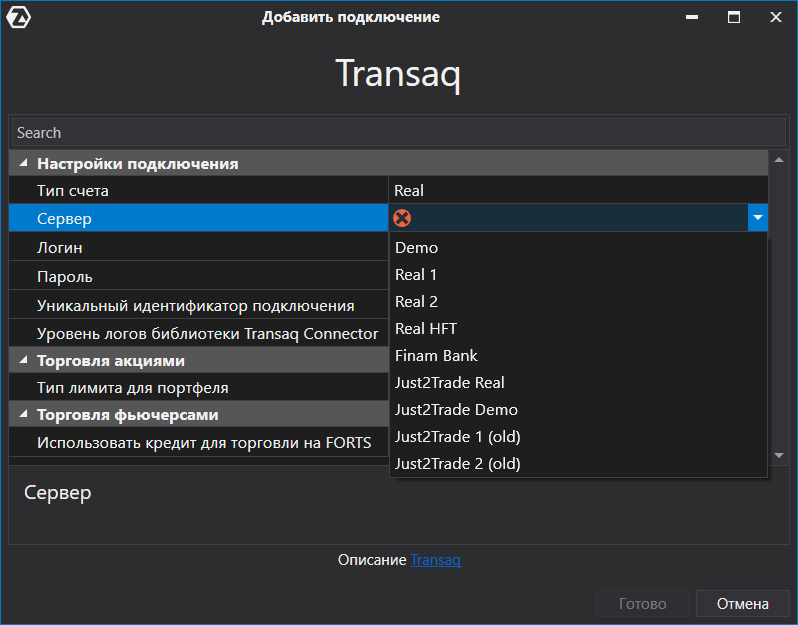Minimize the Добавить подключение window
The image size is (798, 625).
tap(692, 17)
